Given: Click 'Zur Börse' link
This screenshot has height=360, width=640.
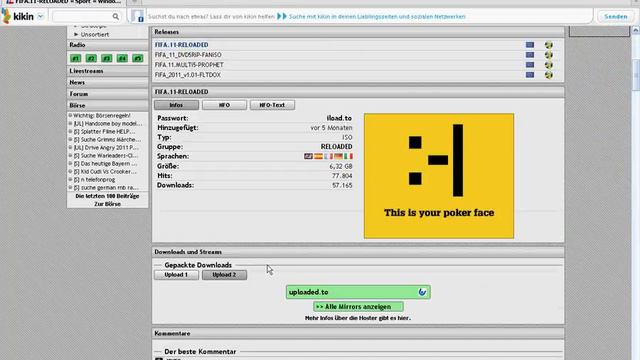Looking at the screenshot, I should [107, 204].
